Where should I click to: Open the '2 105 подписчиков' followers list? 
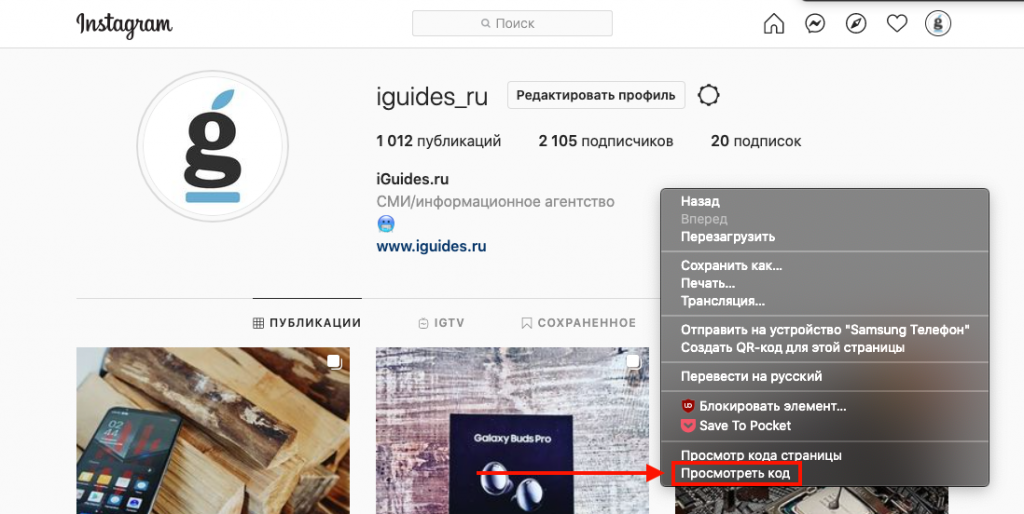(x=605, y=141)
